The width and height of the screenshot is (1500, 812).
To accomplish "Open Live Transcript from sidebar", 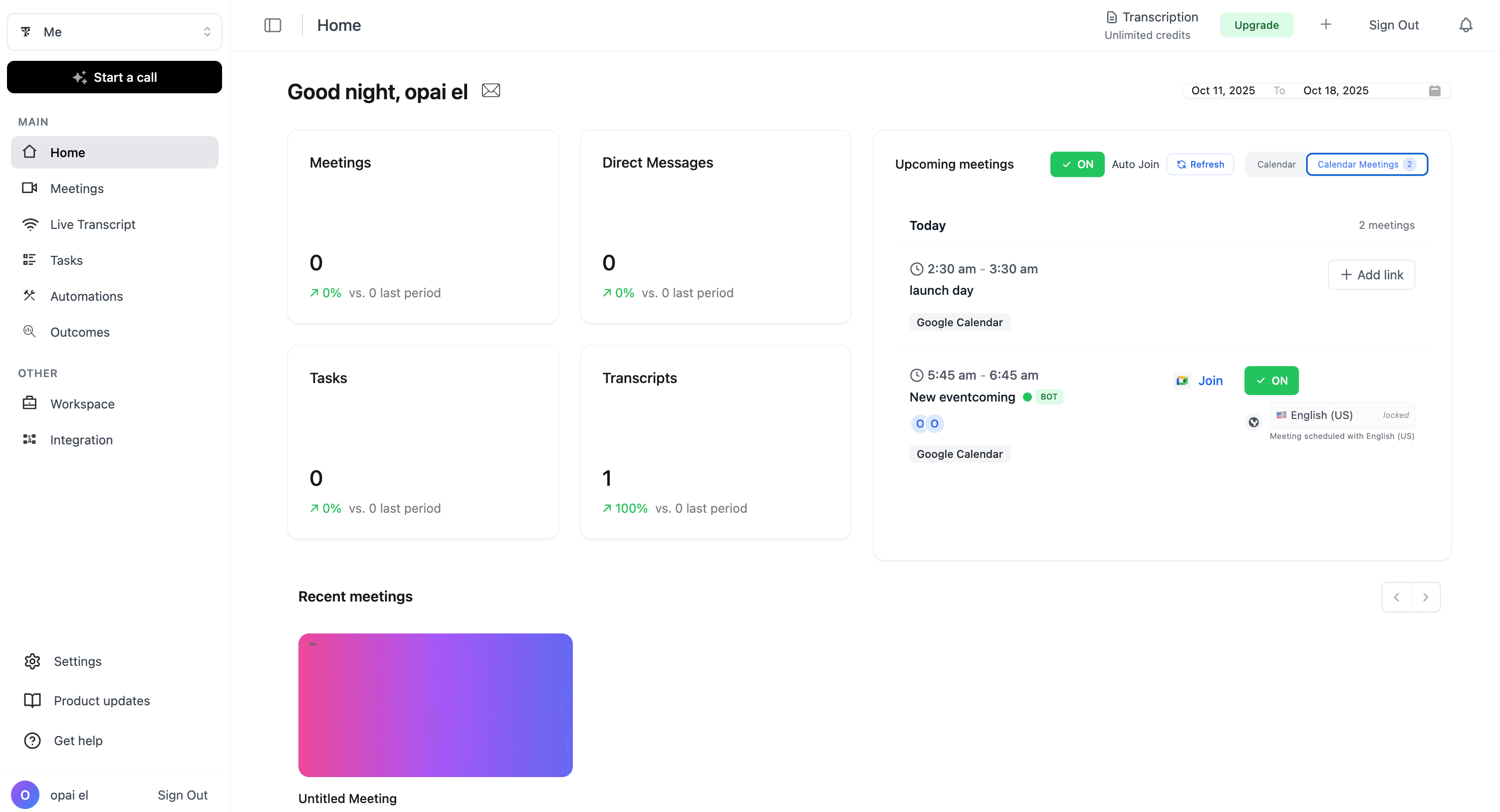I will click(x=93, y=224).
